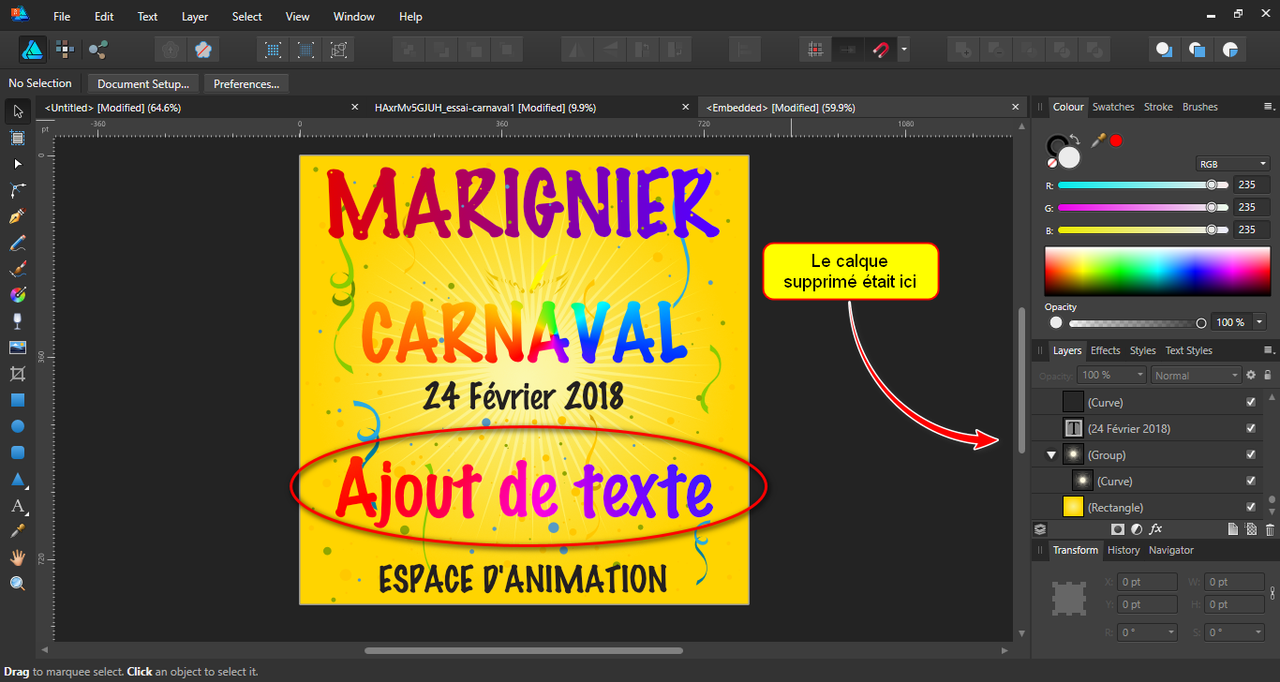Click the Delete Layer trash icon
The image size is (1280, 682).
coord(1270,529)
